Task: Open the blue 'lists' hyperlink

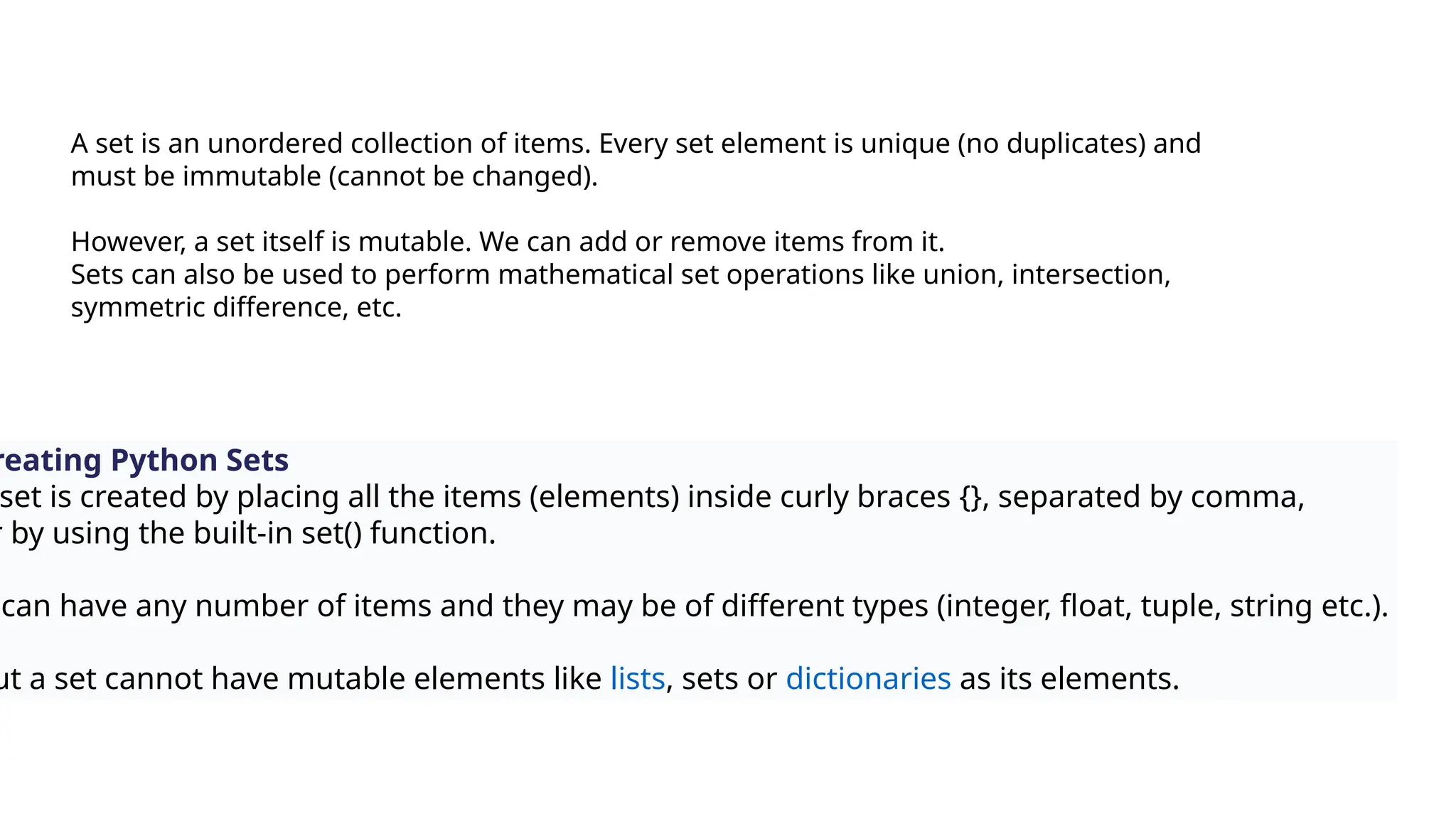Action: pos(638,678)
